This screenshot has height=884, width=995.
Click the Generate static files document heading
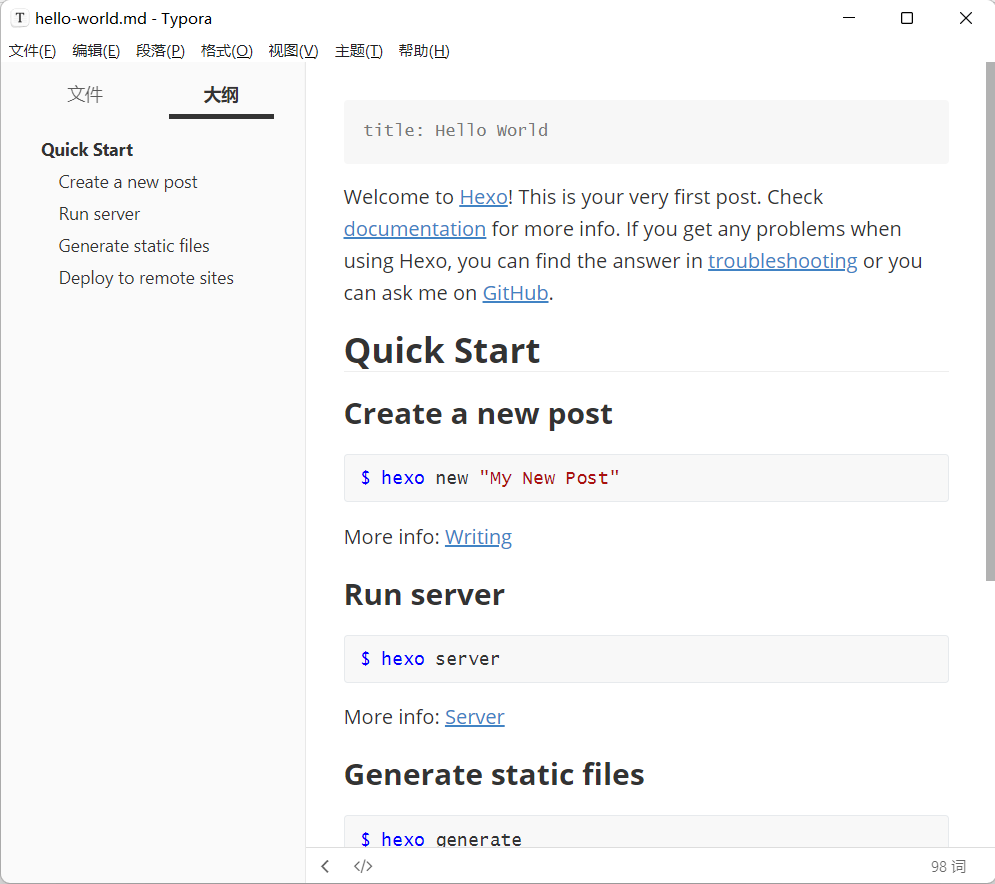pos(494,775)
